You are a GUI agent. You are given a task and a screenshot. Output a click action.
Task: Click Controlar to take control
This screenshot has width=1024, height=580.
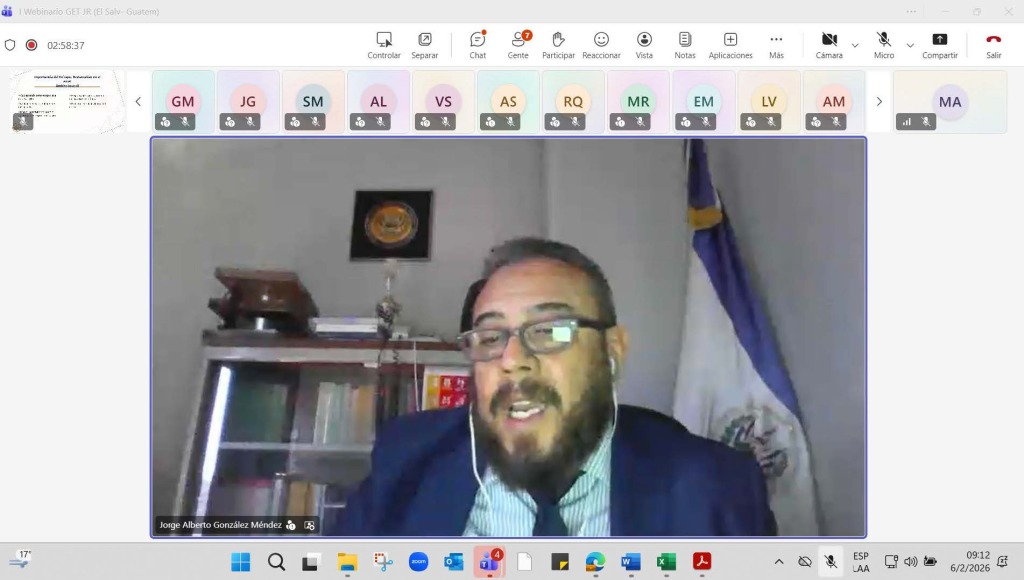[x=384, y=45]
